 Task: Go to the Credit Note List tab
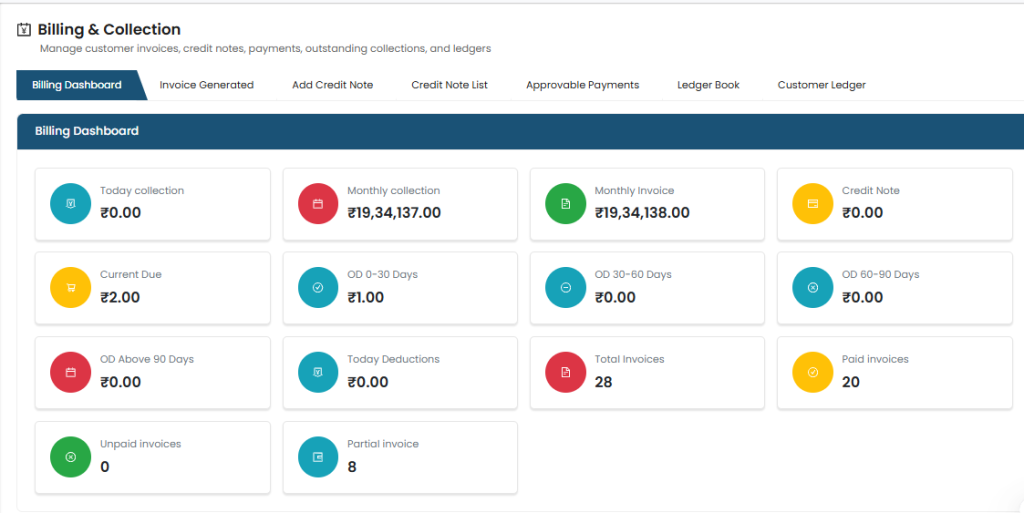[x=449, y=85]
